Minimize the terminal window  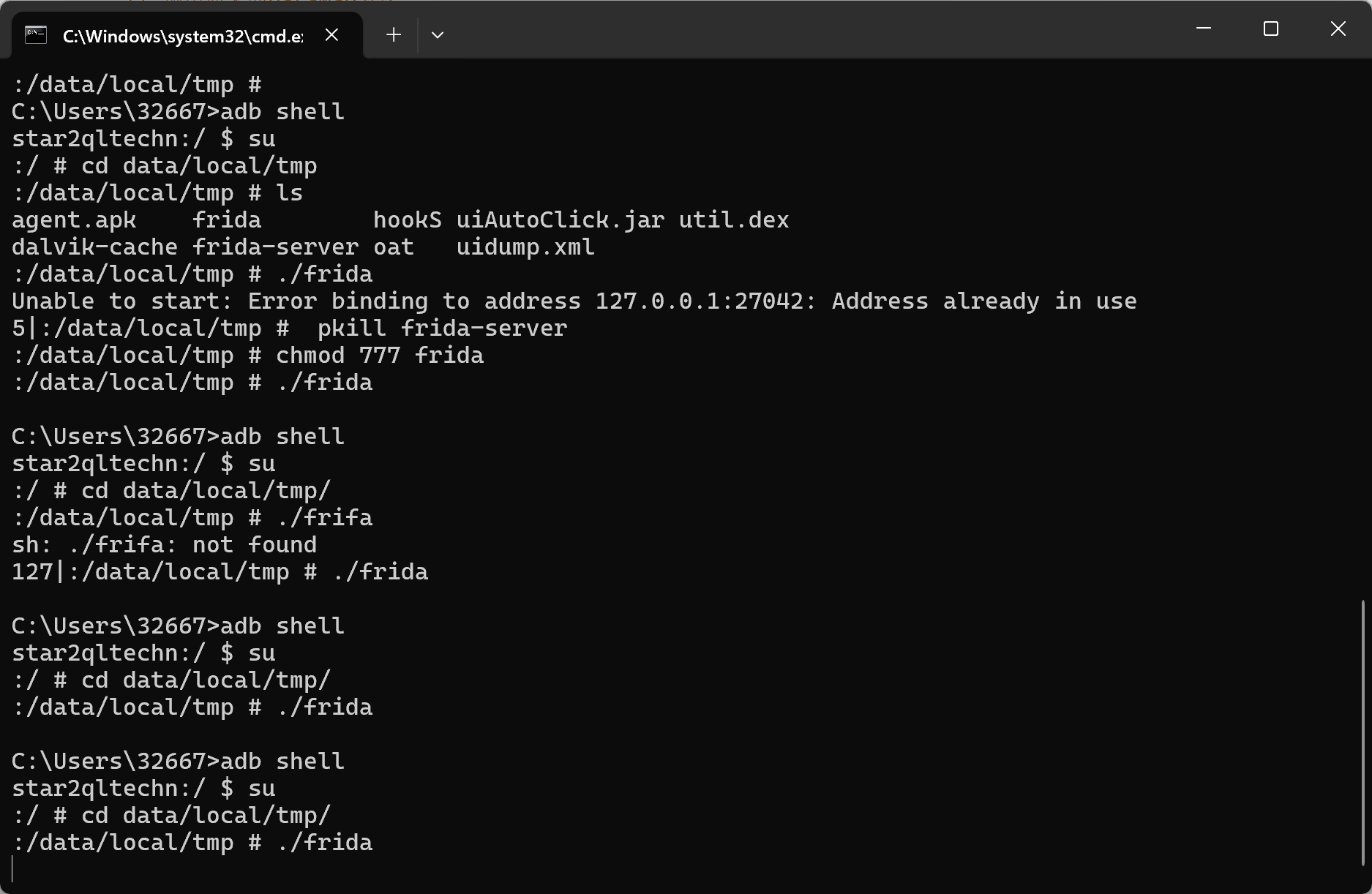coord(1204,29)
